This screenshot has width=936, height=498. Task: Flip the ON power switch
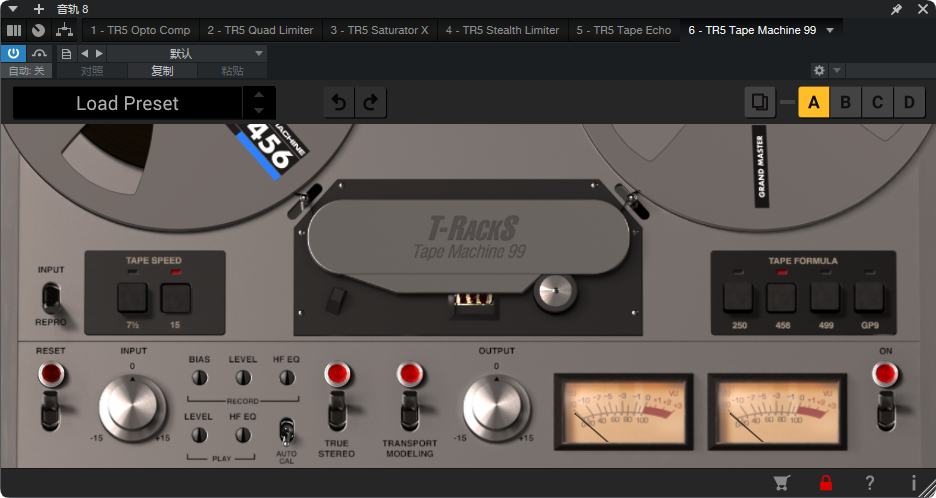pos(886,410)
